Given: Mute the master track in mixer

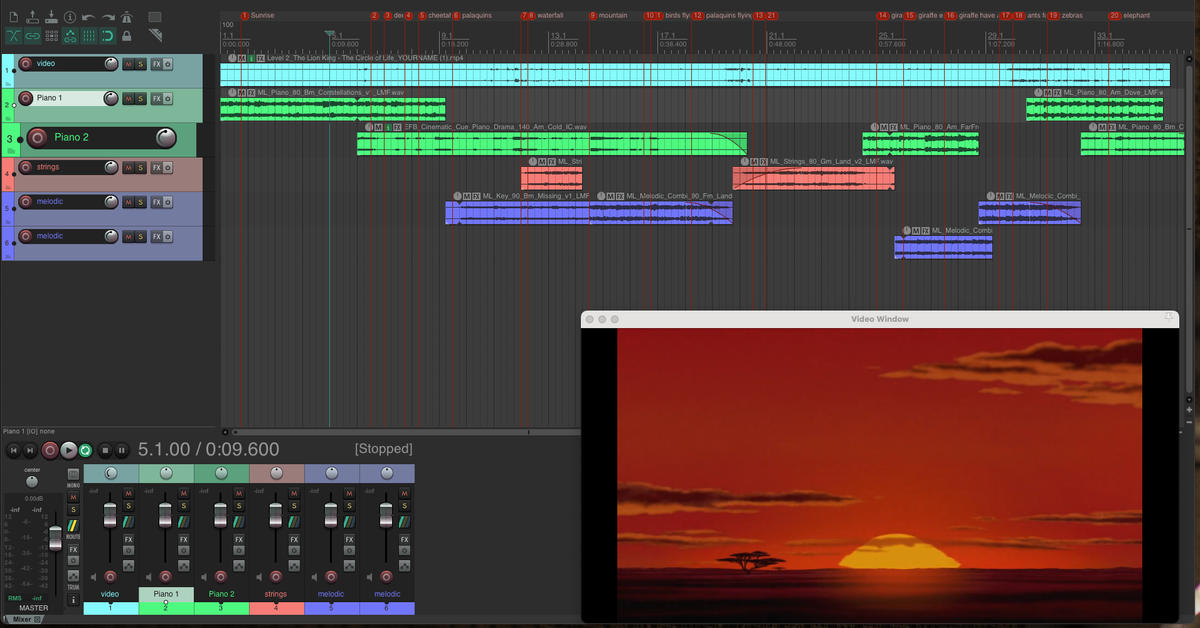Looking at the screenshot, I should [73, 497].
